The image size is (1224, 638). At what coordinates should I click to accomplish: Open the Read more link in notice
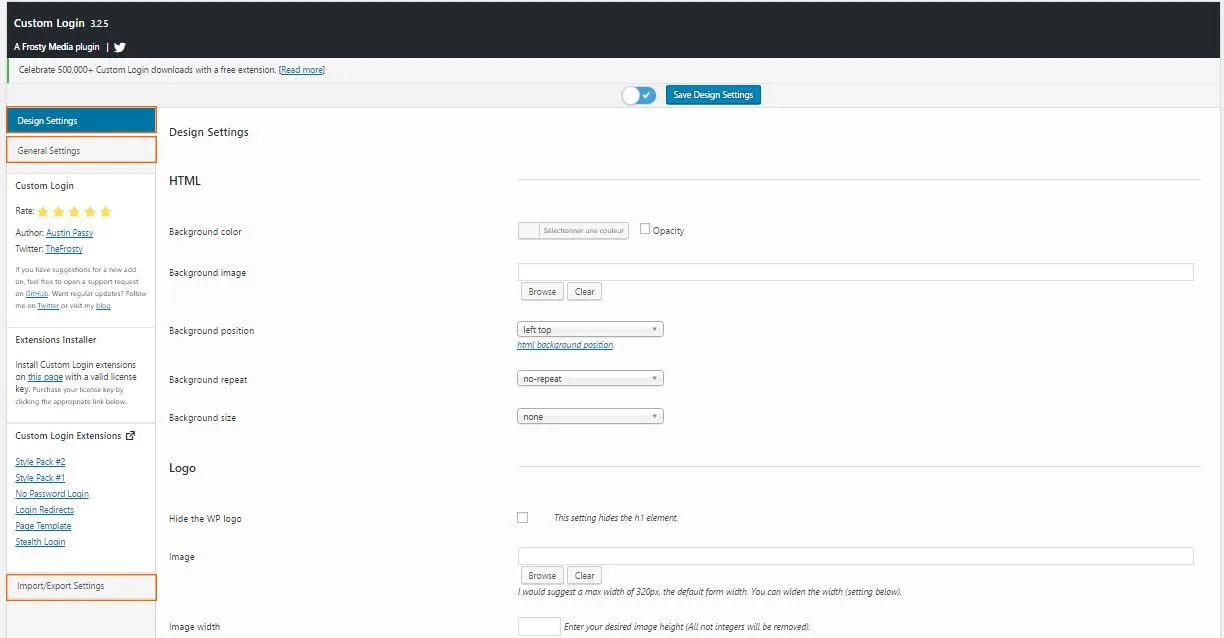302,70
